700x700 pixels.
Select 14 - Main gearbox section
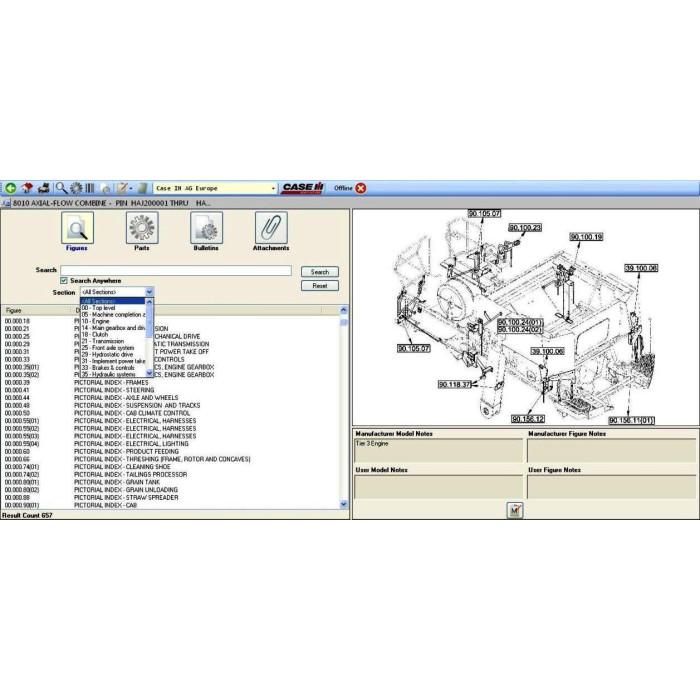113,328
